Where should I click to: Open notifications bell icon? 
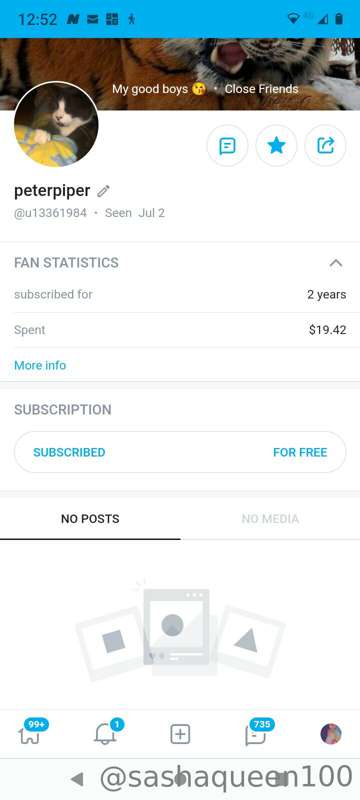[x=106, y=734]
